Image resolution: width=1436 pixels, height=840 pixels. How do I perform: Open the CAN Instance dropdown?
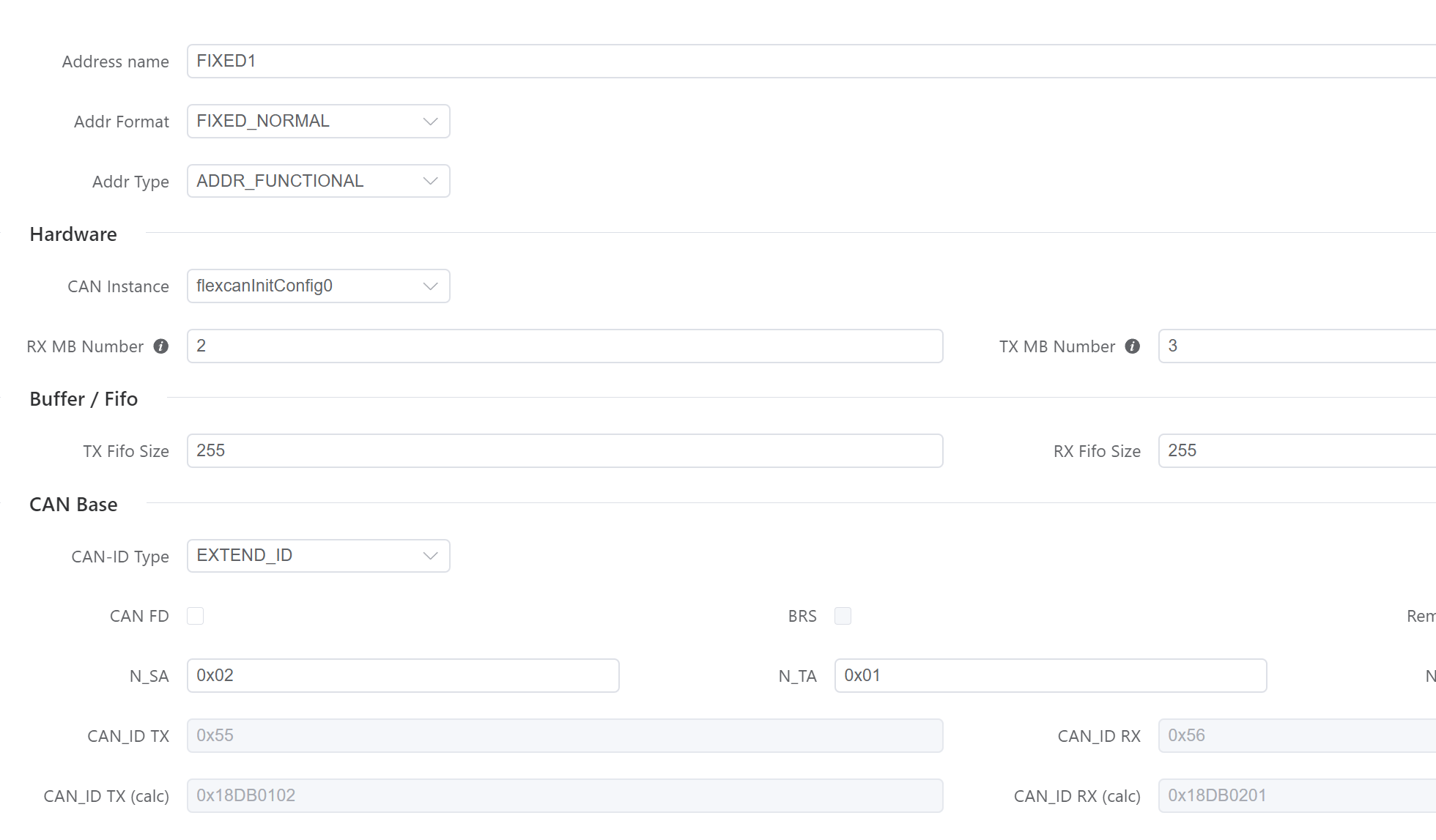(318, 286)
